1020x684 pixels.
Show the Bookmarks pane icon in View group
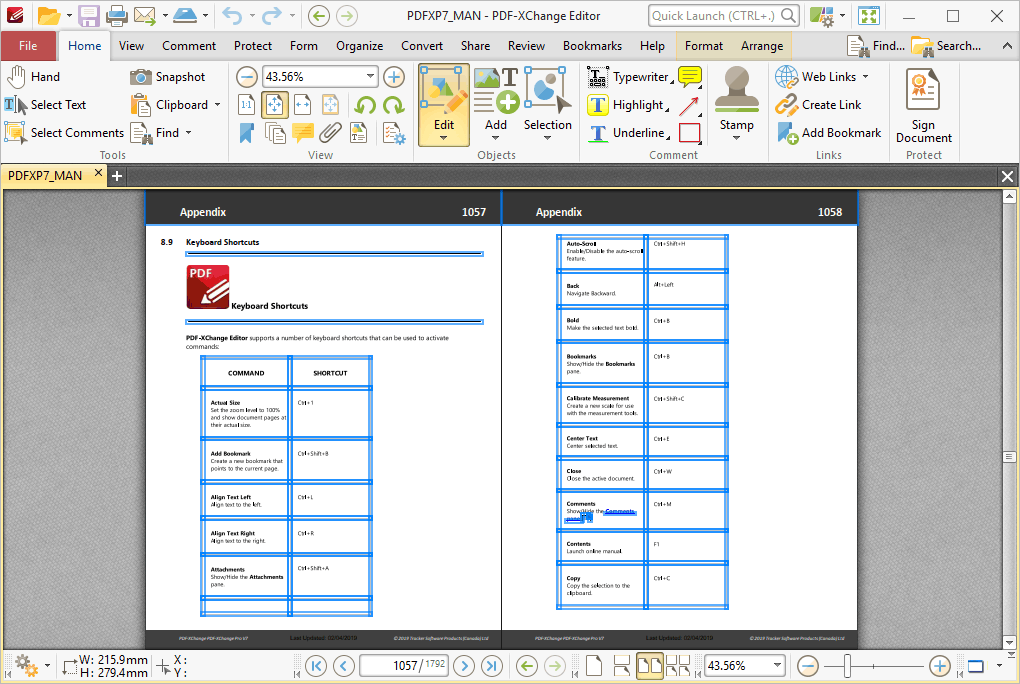(x=247, y=133)
